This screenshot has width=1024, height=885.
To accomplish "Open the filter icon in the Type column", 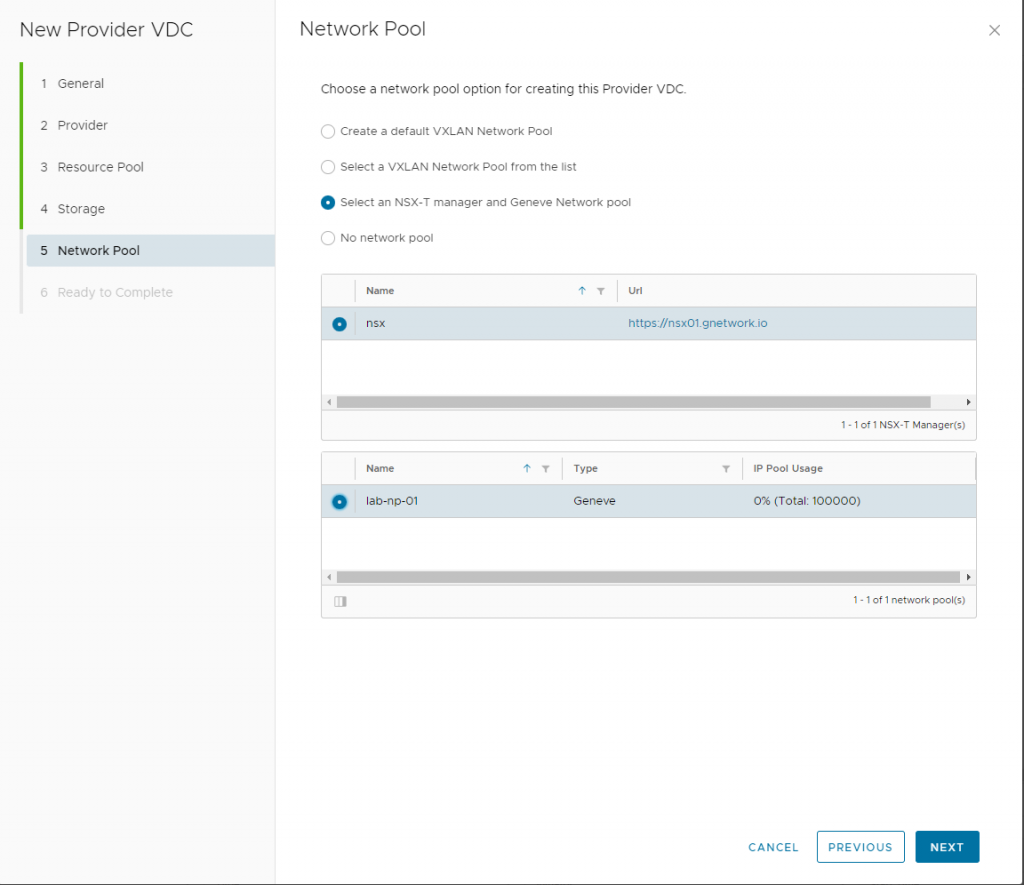I will pyautogui.click(x=726, y=469).
